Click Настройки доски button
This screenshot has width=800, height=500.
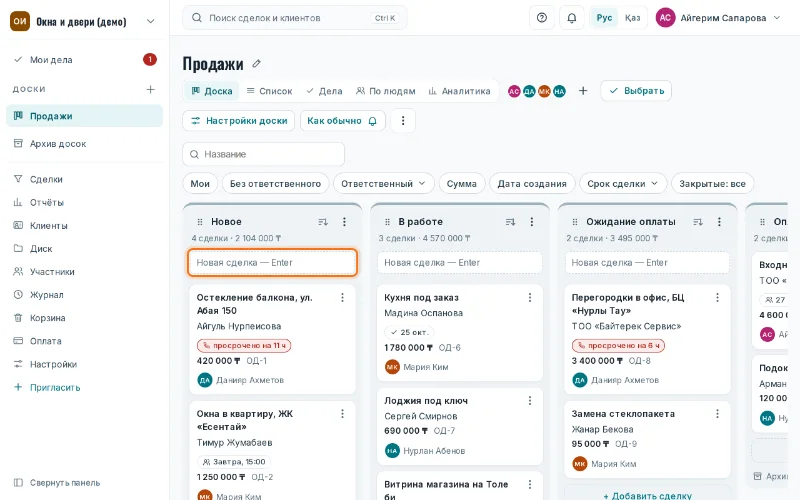click(239, 121)
